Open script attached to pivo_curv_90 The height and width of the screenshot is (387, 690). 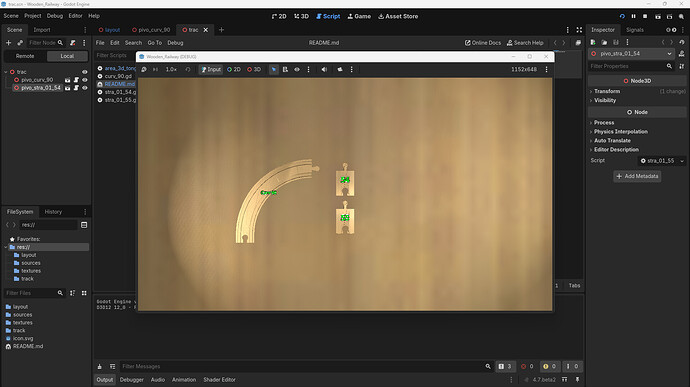[x=76, y=80]
